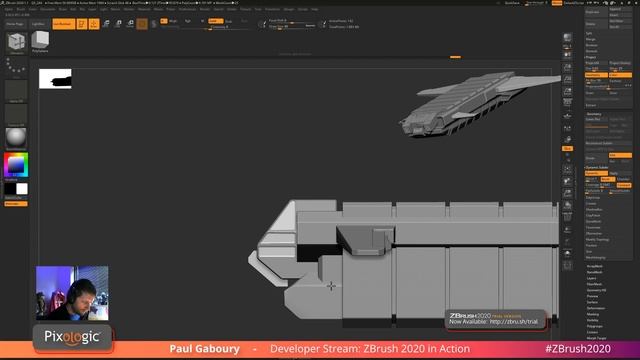Open the Alpha menu
This screenshot has height=360, width=640.
pyautogui.click(x=8, y=9)
